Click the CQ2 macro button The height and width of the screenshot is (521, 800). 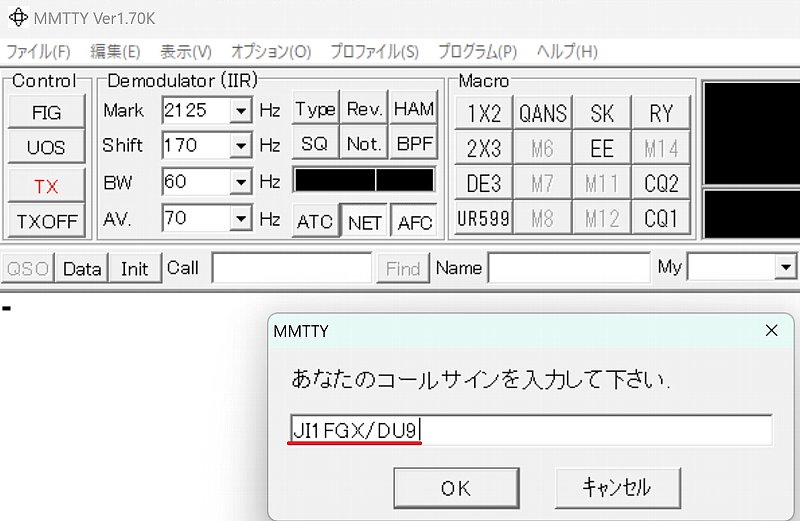pos(661,183)
